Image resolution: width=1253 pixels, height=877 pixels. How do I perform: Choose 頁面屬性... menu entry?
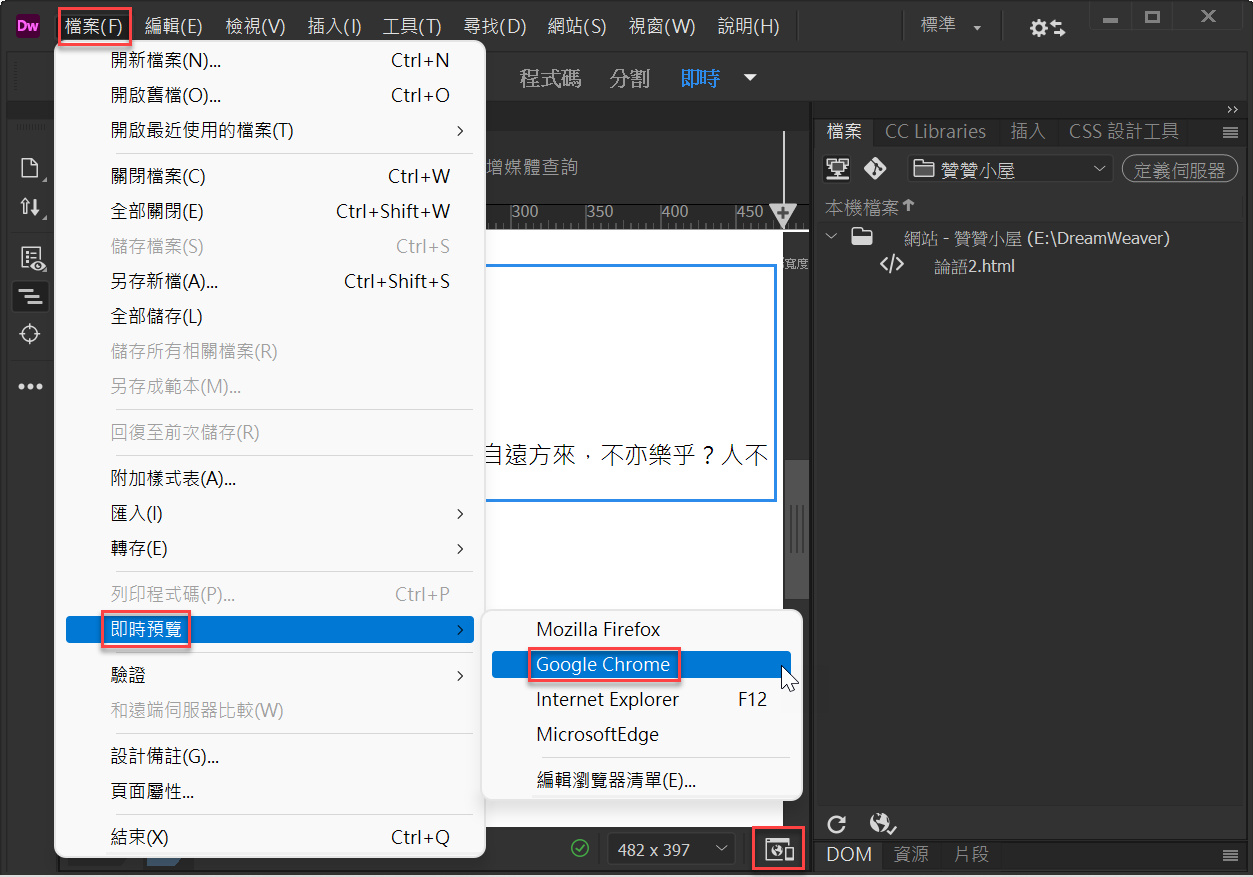pos(270,791)
